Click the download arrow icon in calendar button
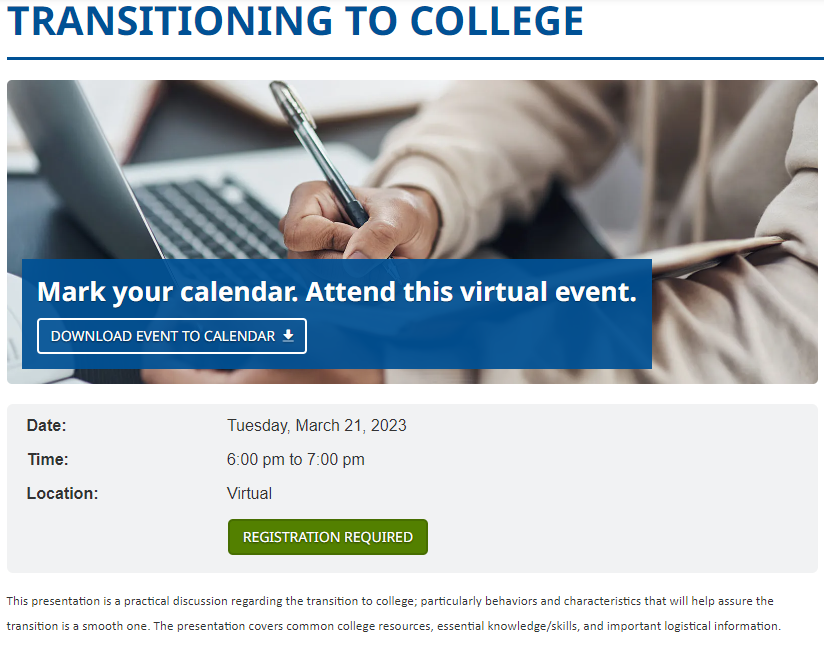Image resolution: width=824 pixels, height=653 pixels. [288, 336]
